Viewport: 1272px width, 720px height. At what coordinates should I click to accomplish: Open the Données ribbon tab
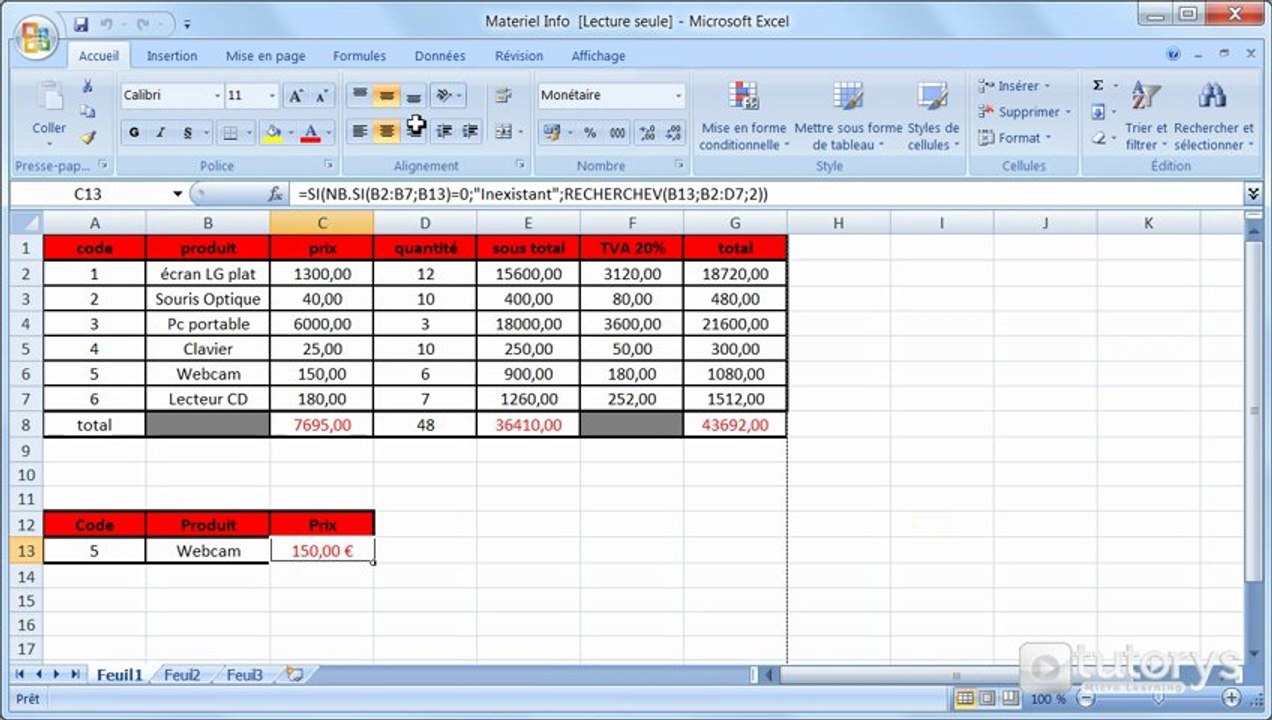(x=440, y=56)
